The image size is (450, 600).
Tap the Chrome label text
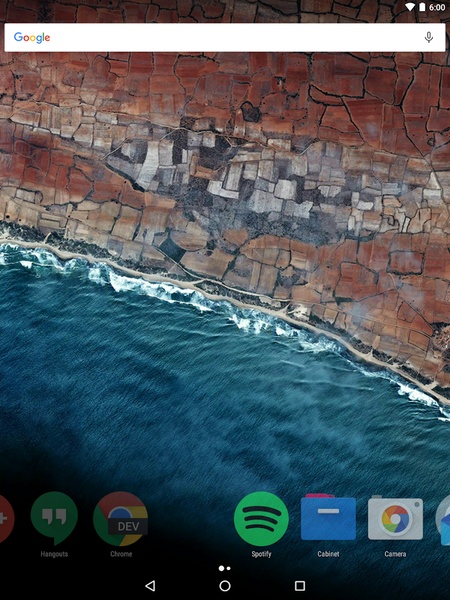click(121, 554)
